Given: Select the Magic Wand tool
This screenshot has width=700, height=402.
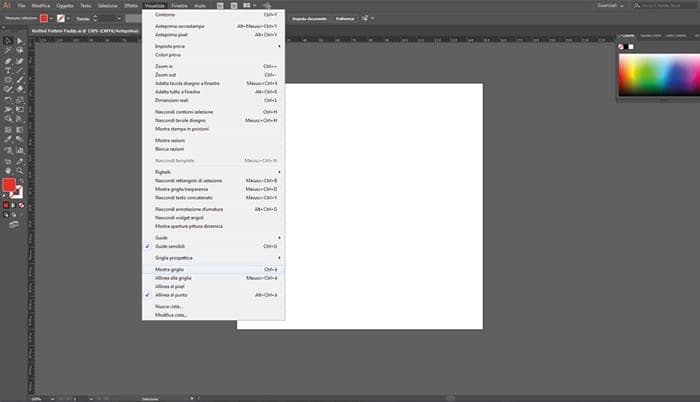Looking at the screenshot, I should tap(8, 51).
